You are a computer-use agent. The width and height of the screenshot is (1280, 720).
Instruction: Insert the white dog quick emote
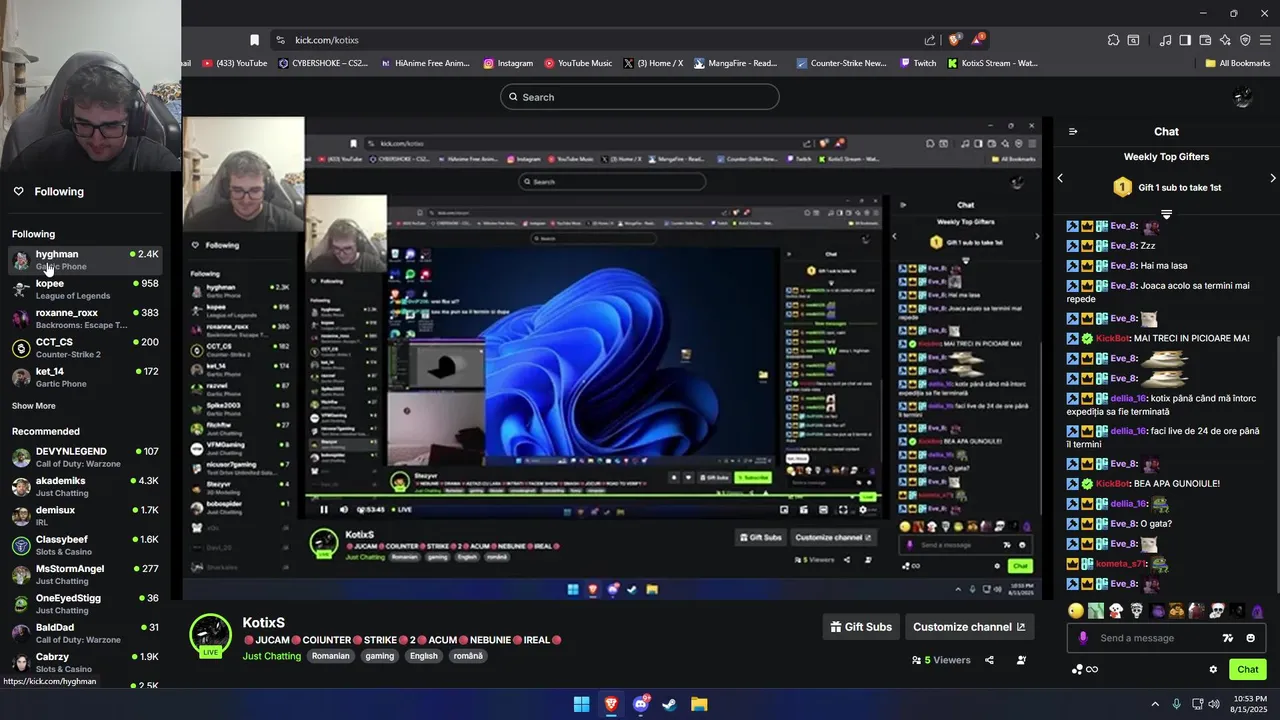(1116, 610)
